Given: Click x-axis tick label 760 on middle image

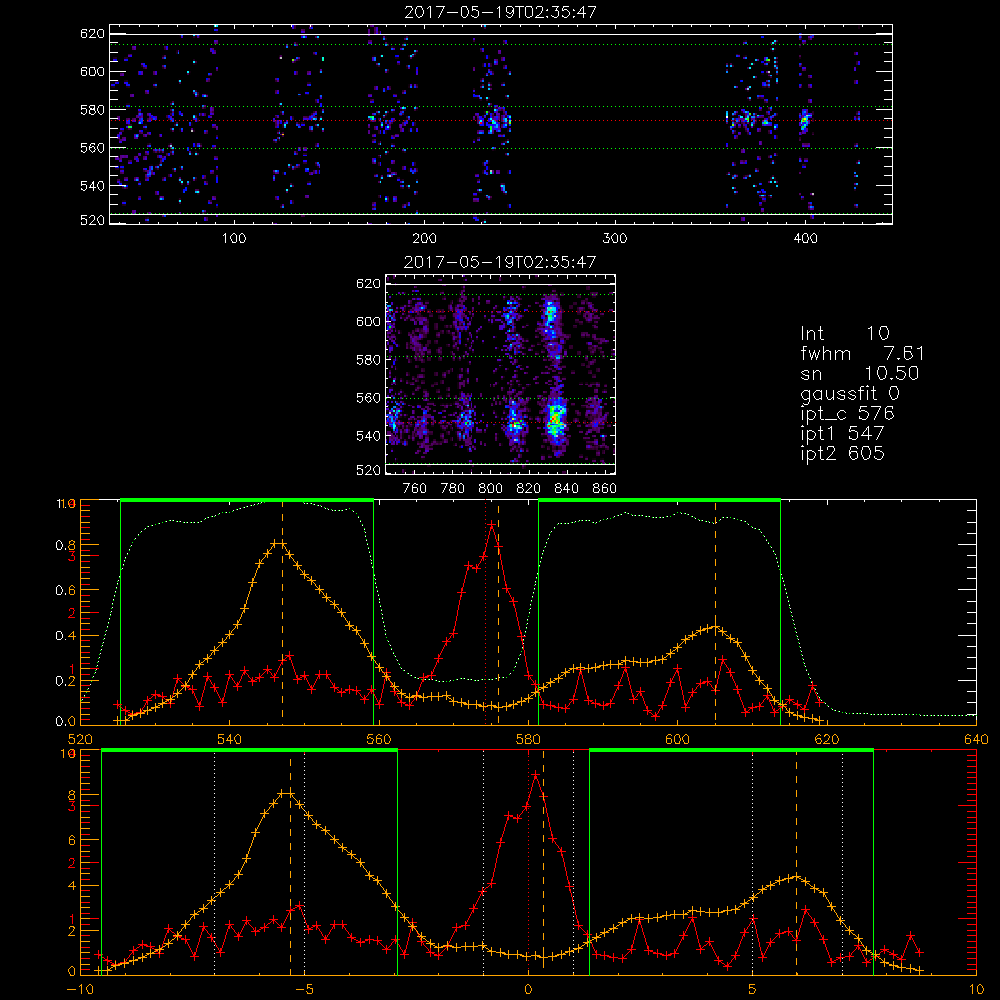Looking at the screenshot, I should coord(415,489).
